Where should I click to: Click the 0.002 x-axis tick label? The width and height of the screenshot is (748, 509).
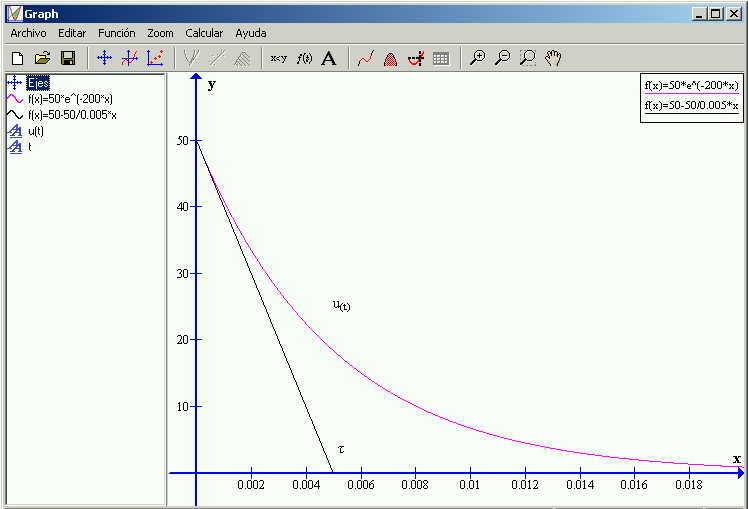(251, 485)
